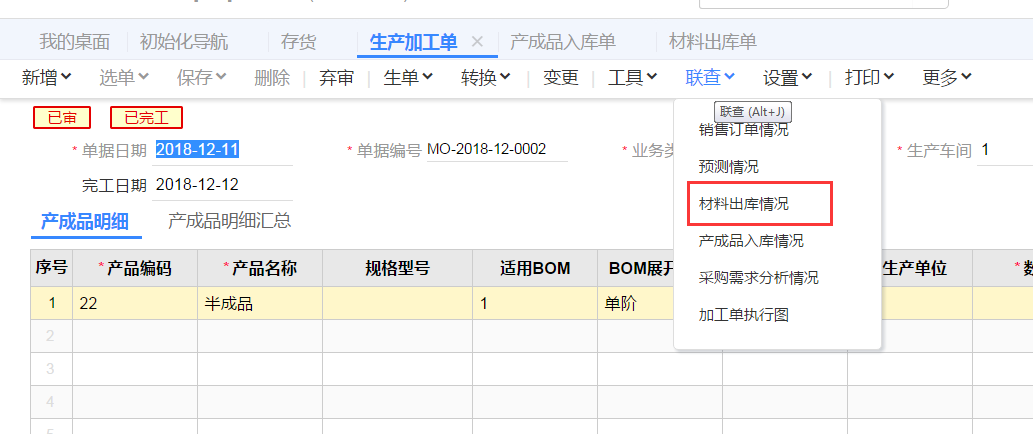Choose 采购需求分析情况 in the menu

[758, 278]
